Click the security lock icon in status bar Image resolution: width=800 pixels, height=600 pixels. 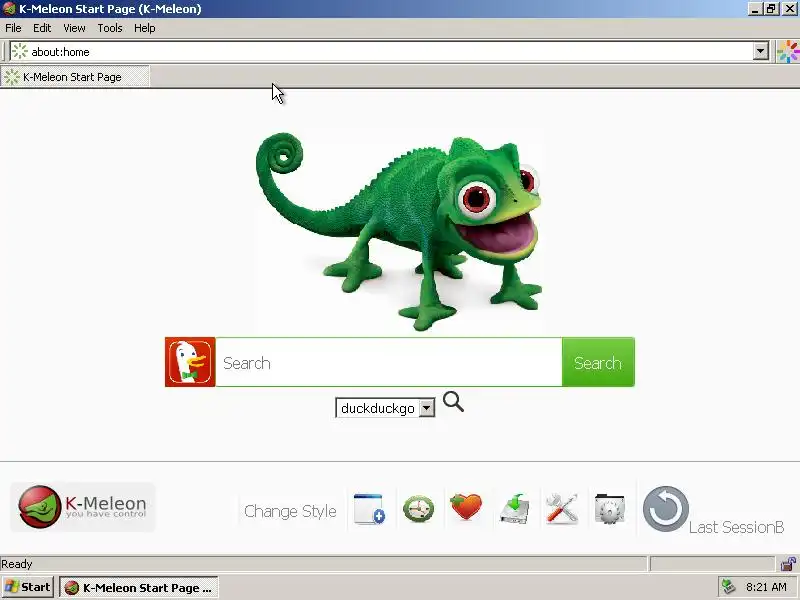(788, 564)
